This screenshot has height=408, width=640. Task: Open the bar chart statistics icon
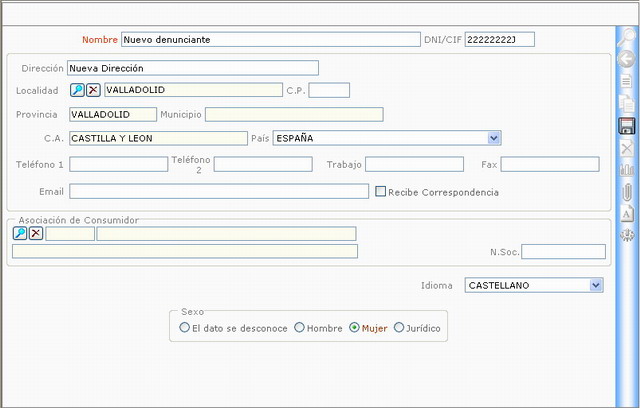coord(627,169)
